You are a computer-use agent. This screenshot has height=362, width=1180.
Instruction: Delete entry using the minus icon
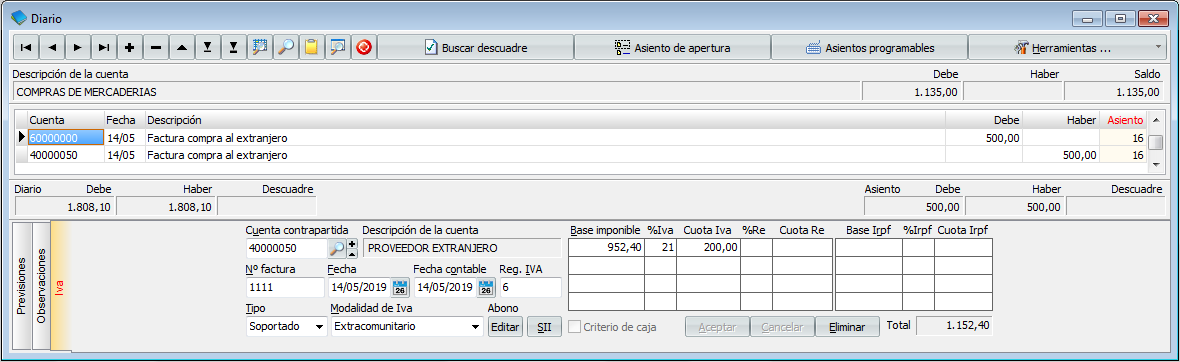click(156, 47)
